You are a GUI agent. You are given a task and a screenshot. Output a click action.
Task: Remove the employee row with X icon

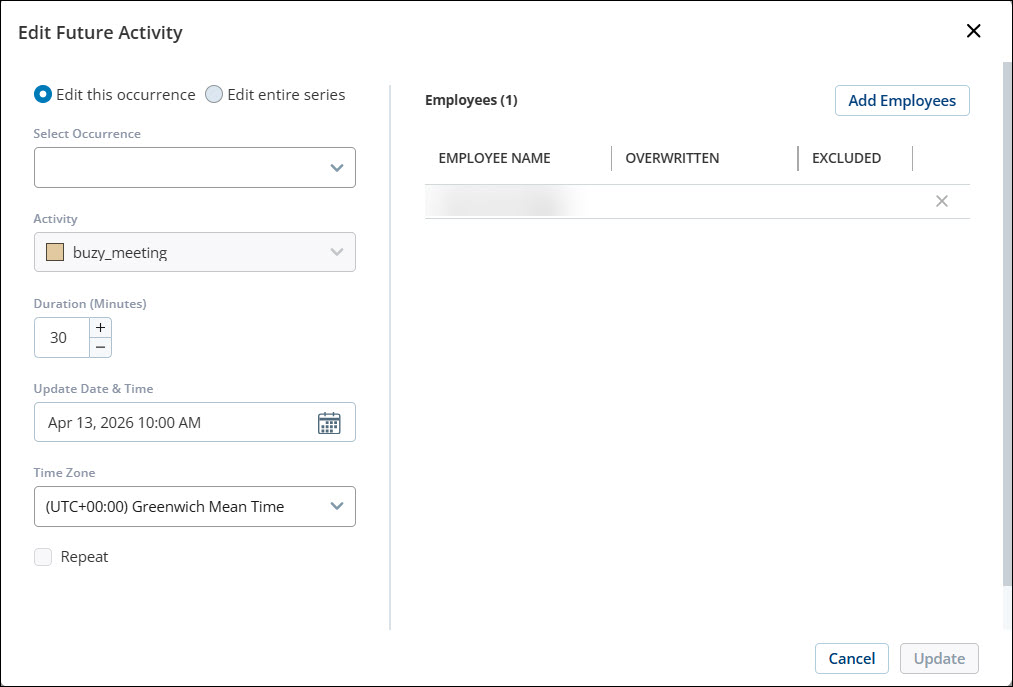click(941, 201)
